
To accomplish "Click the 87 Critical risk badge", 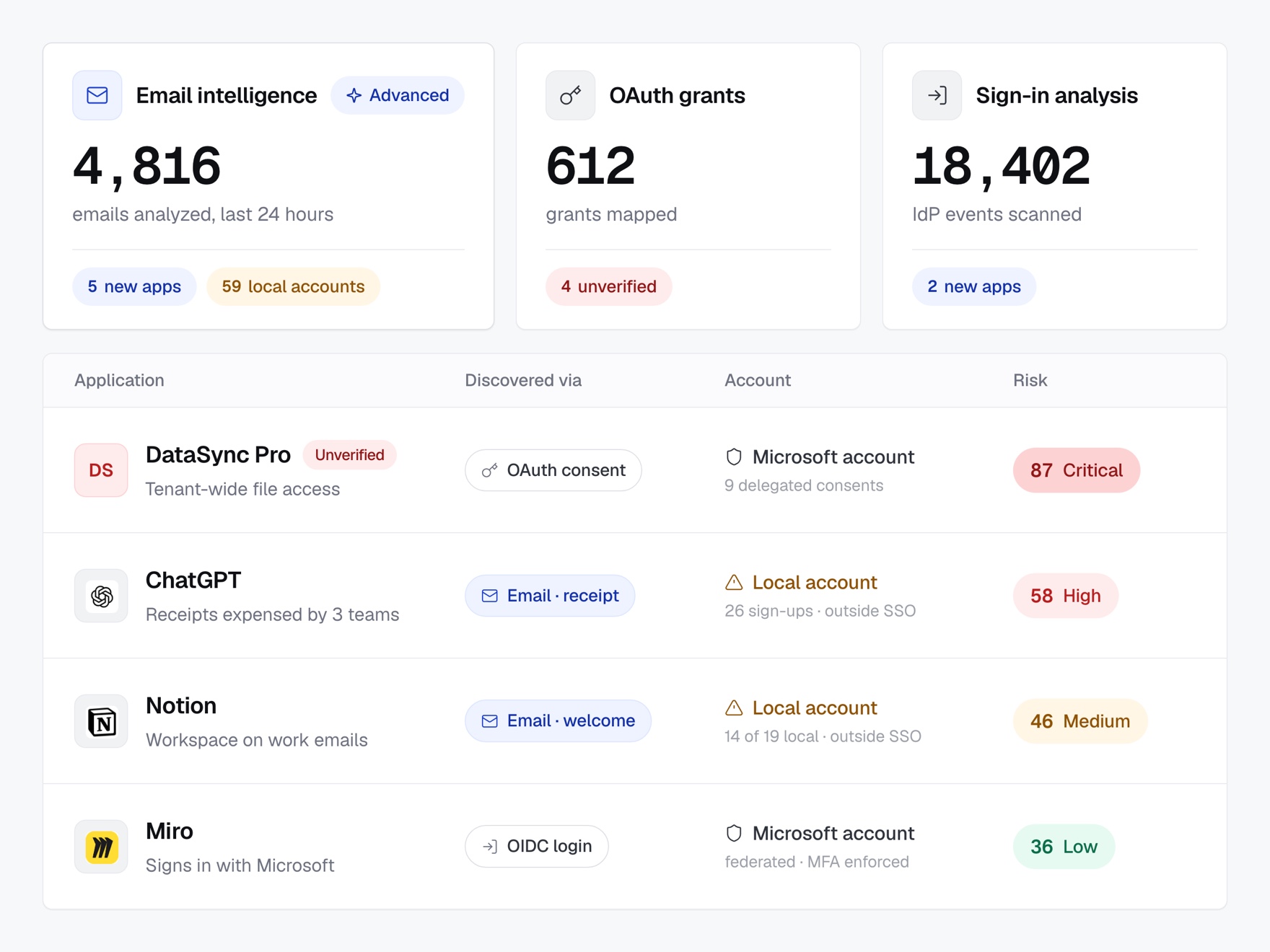I will 1077,470.
